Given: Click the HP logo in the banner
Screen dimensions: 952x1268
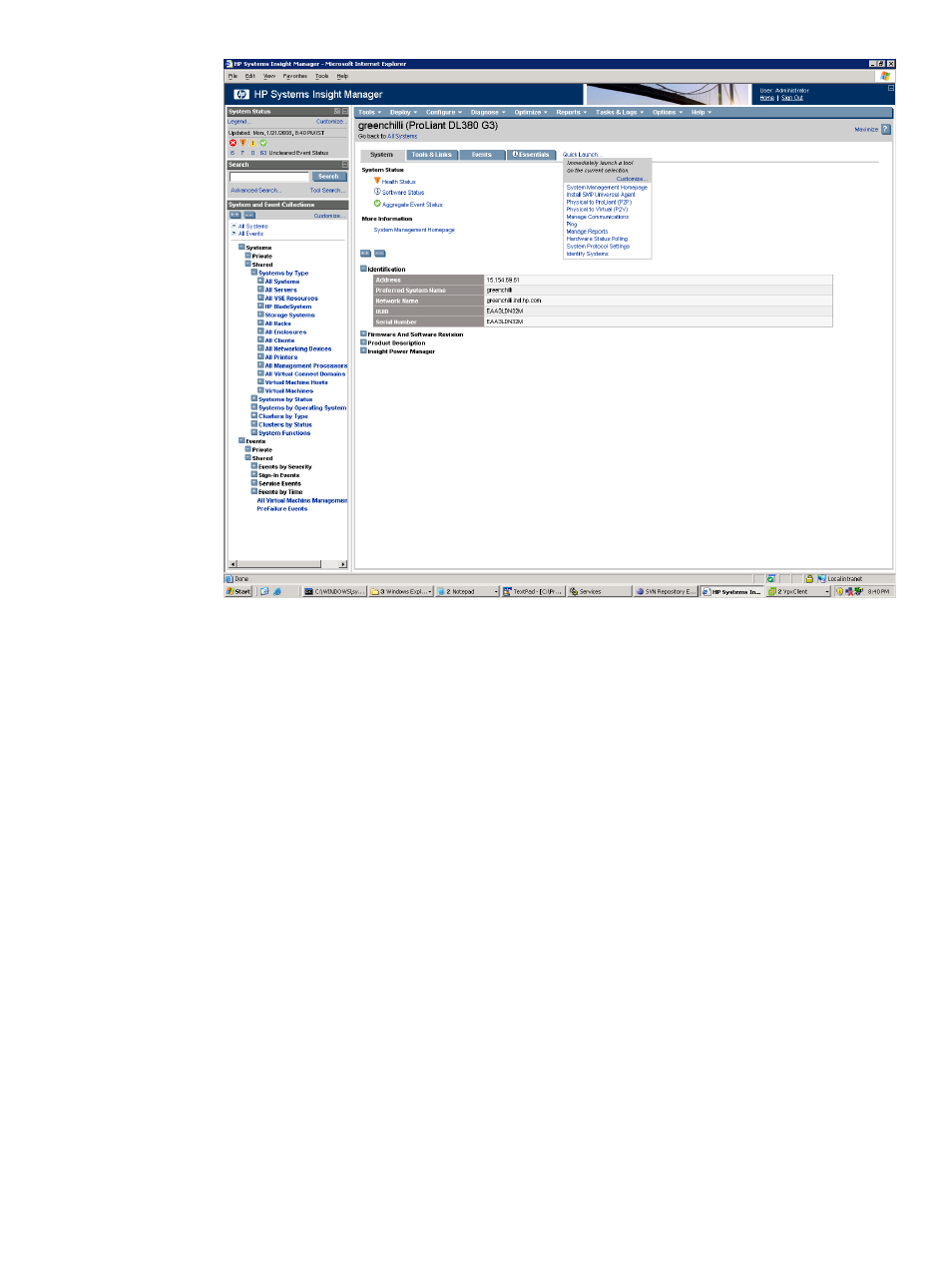Looking at the screenshot, I should point(241,94).
